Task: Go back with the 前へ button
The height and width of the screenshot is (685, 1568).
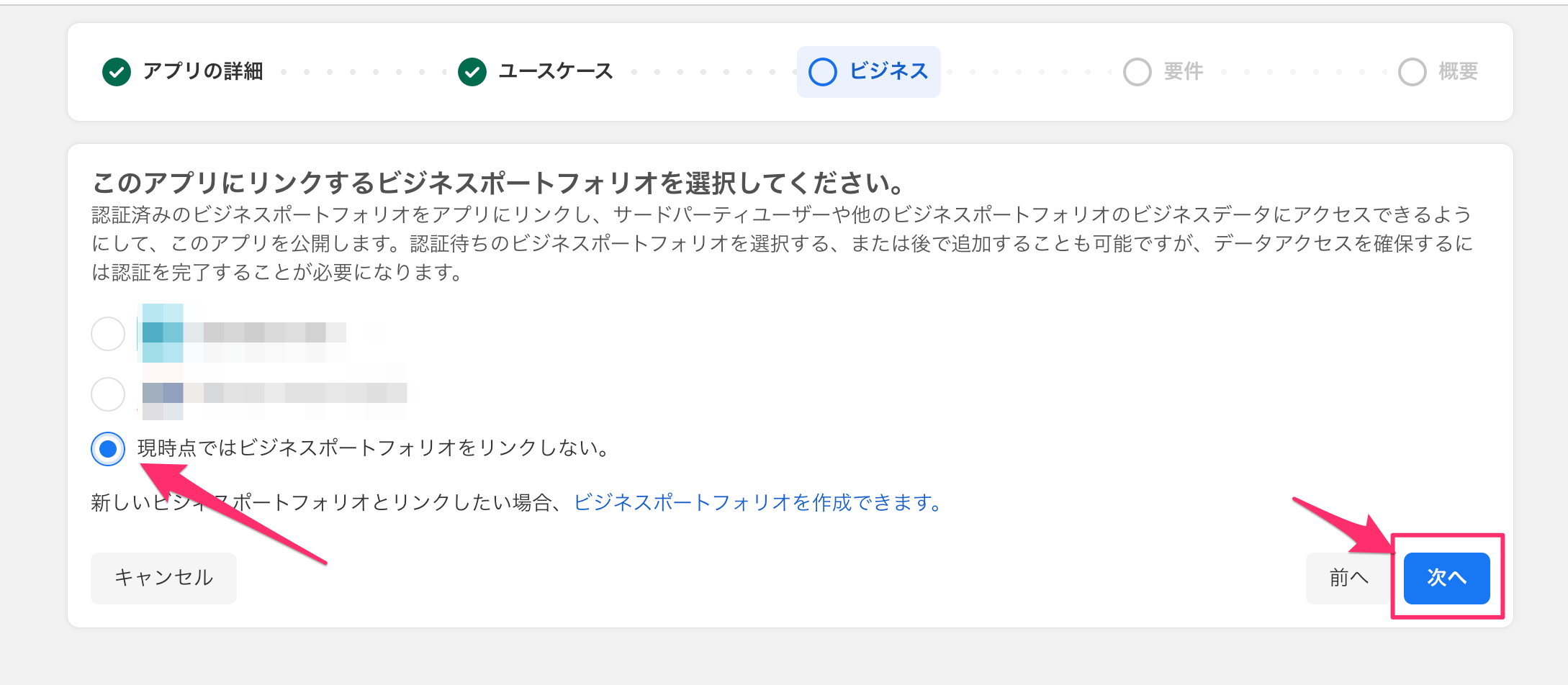Action: tap(1348, 578)
